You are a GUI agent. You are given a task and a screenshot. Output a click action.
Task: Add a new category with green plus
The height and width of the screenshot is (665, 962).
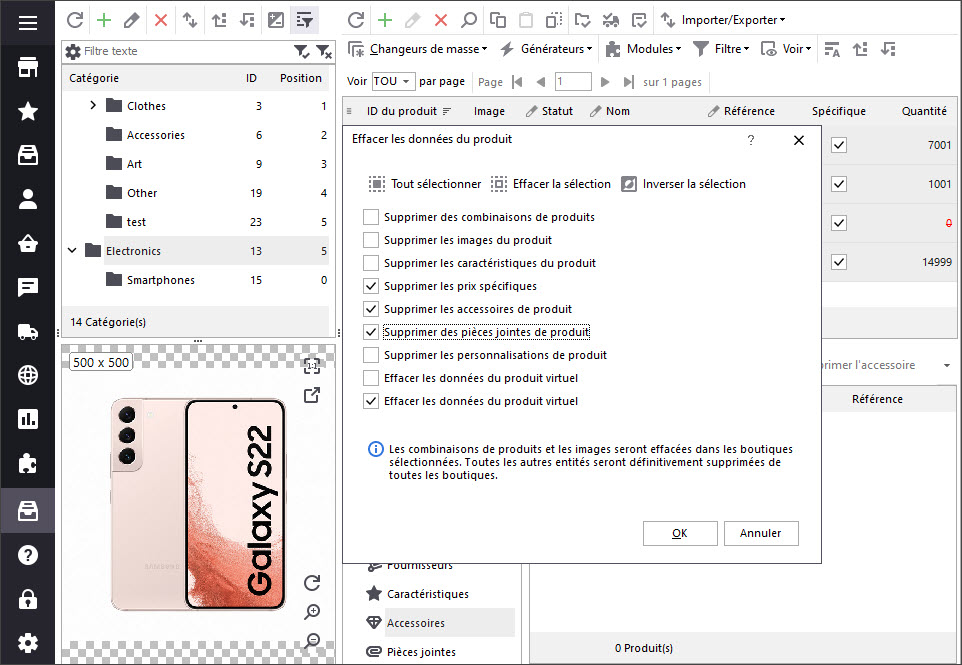tap(104, 20)
